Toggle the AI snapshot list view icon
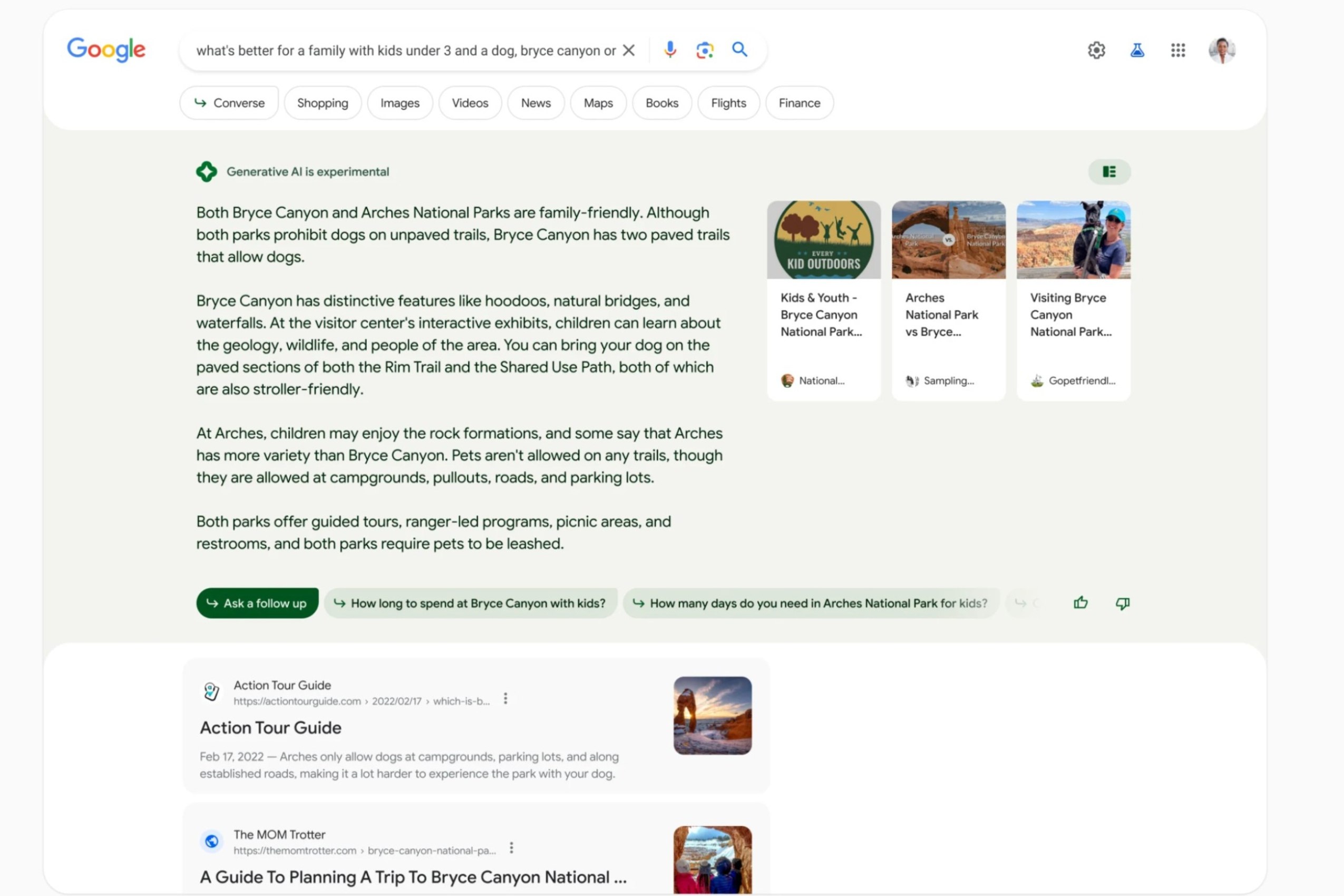The height and width of the screenshot is (896, 1344). click(1109, 171)
